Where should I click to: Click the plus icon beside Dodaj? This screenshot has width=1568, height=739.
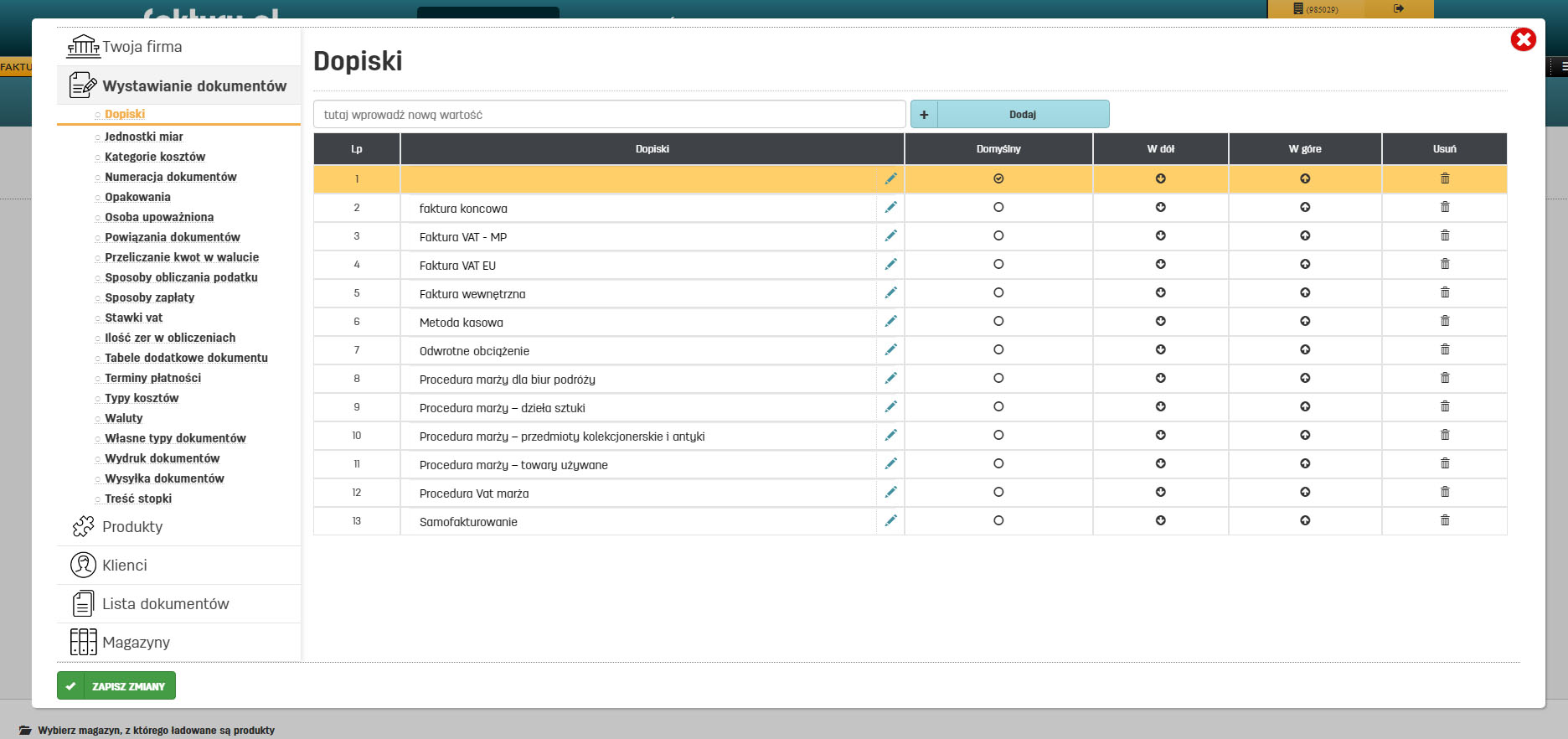coord(924,115)
